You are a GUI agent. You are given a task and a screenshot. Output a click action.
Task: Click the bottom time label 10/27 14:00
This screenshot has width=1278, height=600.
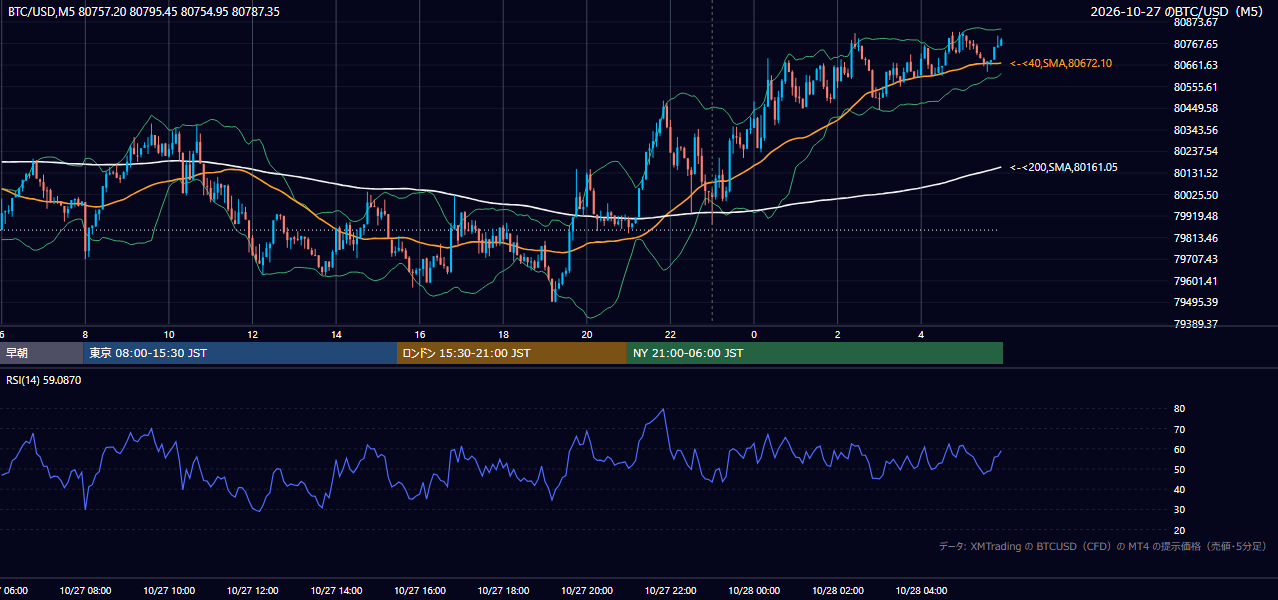click(x=336, y=590)
